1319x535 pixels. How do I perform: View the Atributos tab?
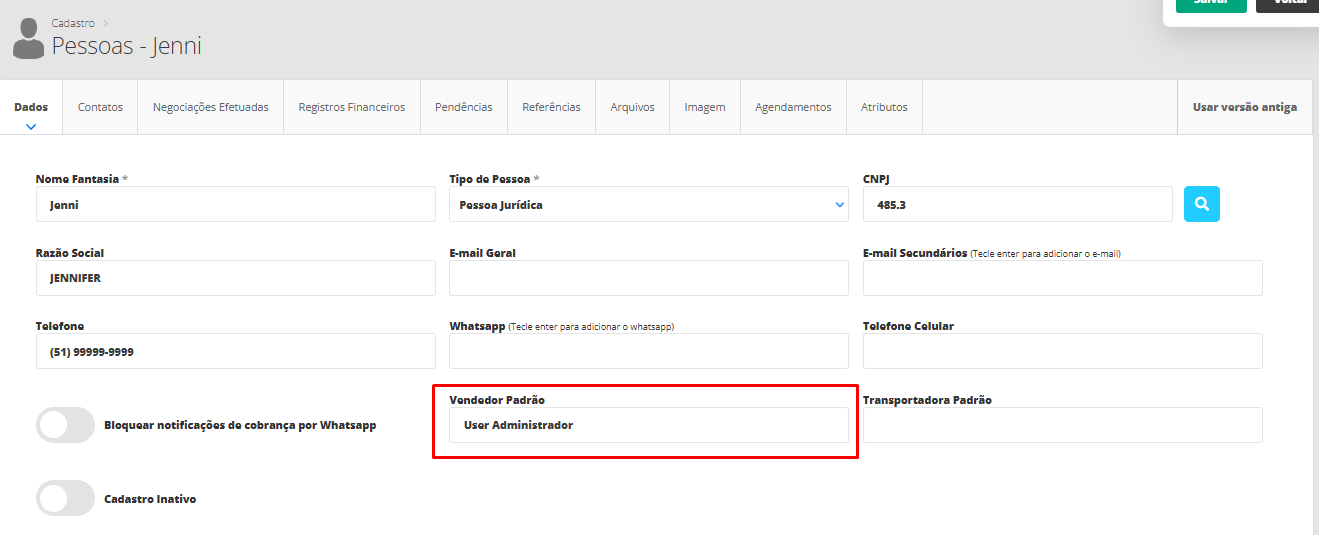point(884,107)
